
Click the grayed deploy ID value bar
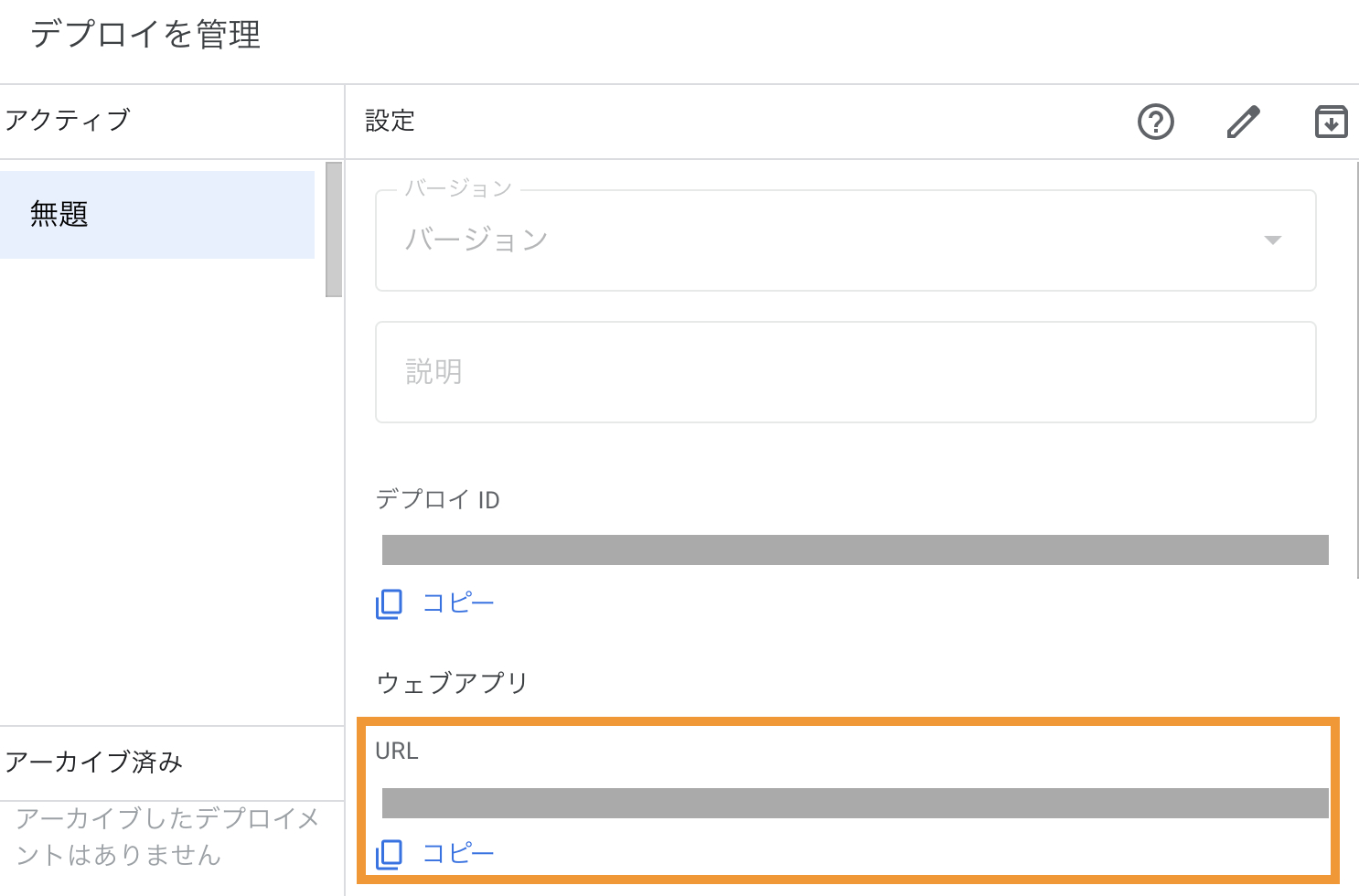pos(855,549)
